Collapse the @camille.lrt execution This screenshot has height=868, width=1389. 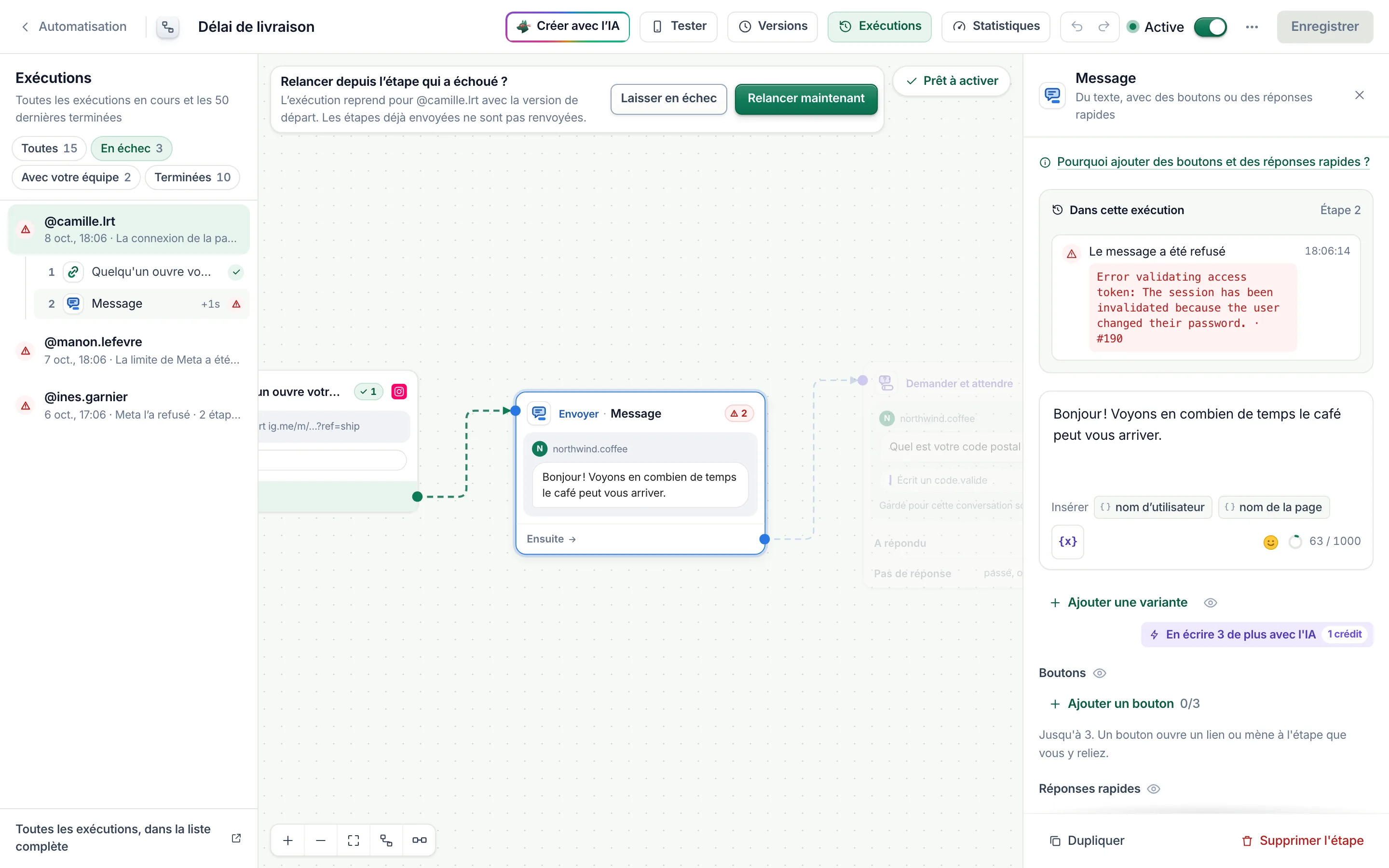click(x=129, y=229)
